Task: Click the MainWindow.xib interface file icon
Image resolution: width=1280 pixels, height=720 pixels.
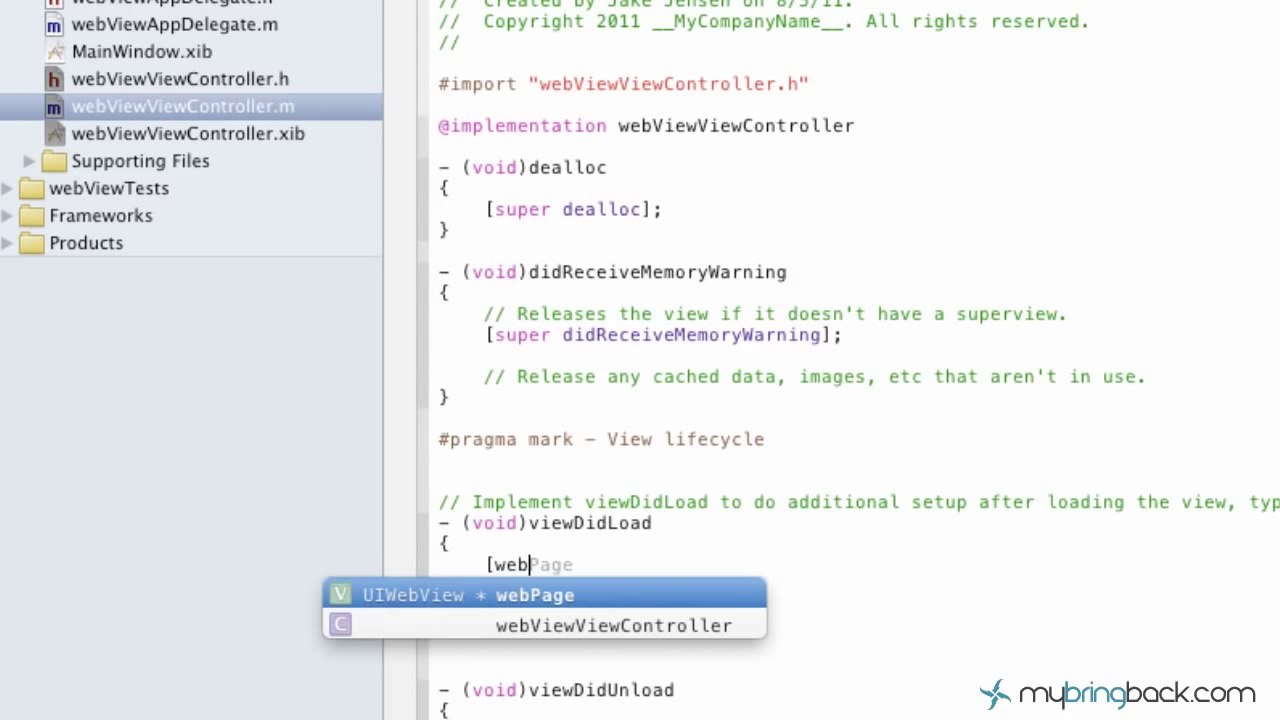Action: pyautogui.click(x=55, y=52)
